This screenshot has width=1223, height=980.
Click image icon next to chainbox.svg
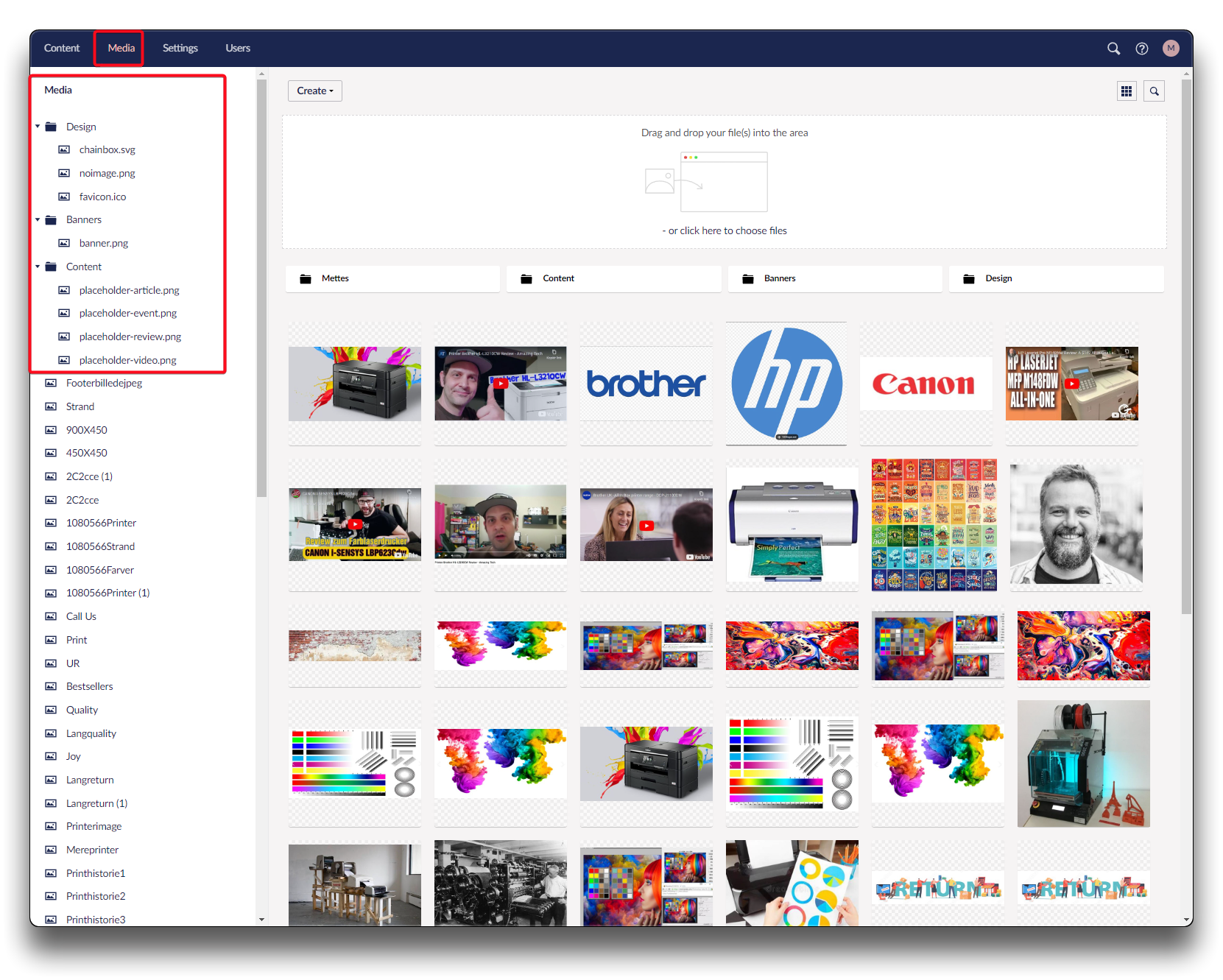pyautogui.click(x=64, y=150)
